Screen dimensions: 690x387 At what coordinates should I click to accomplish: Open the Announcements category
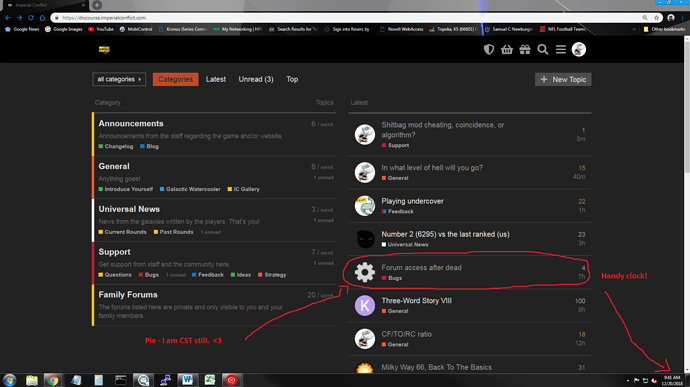click(x=131, y=124)
